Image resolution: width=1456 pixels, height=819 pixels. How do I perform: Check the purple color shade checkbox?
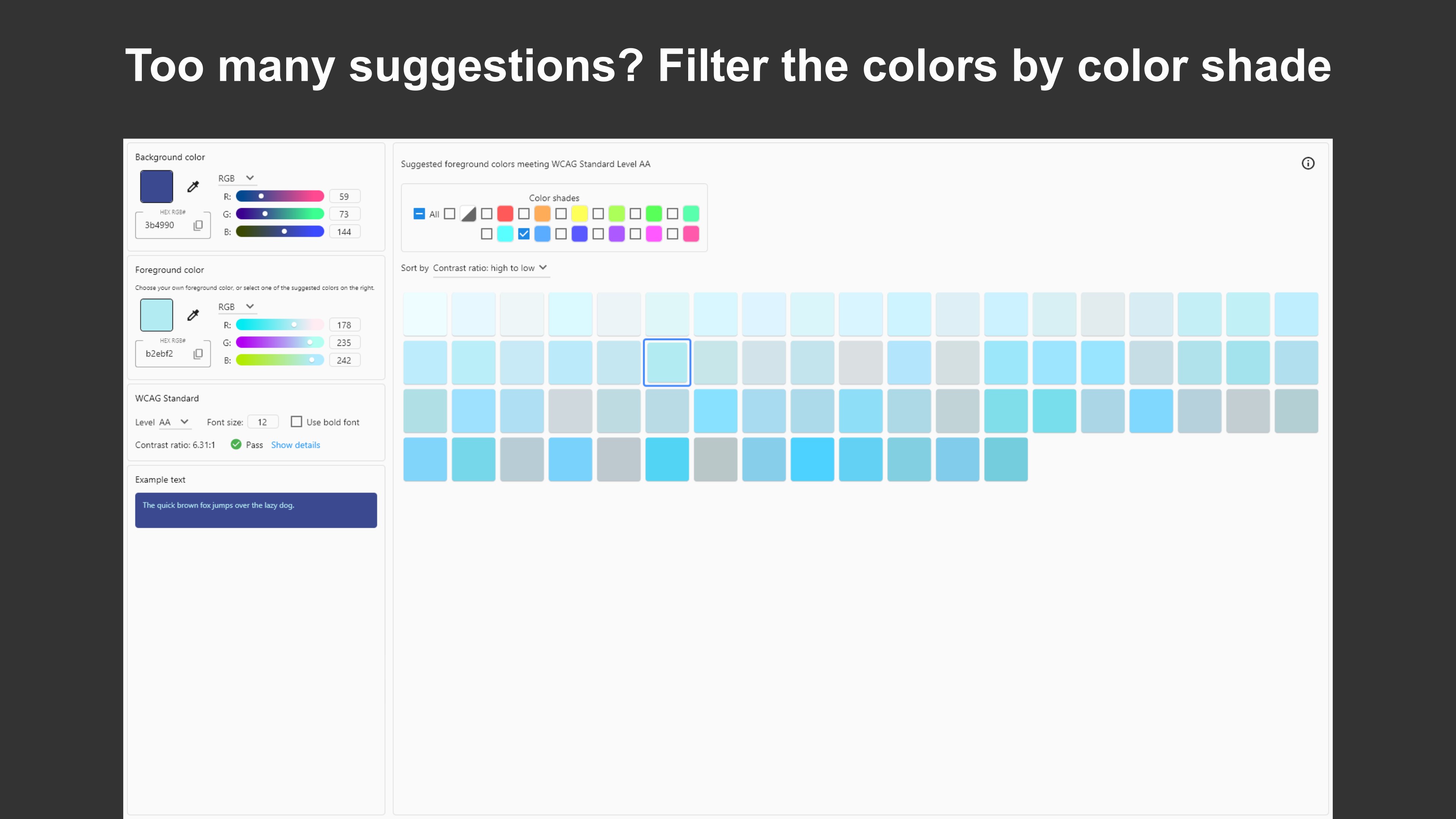(598, 234)
